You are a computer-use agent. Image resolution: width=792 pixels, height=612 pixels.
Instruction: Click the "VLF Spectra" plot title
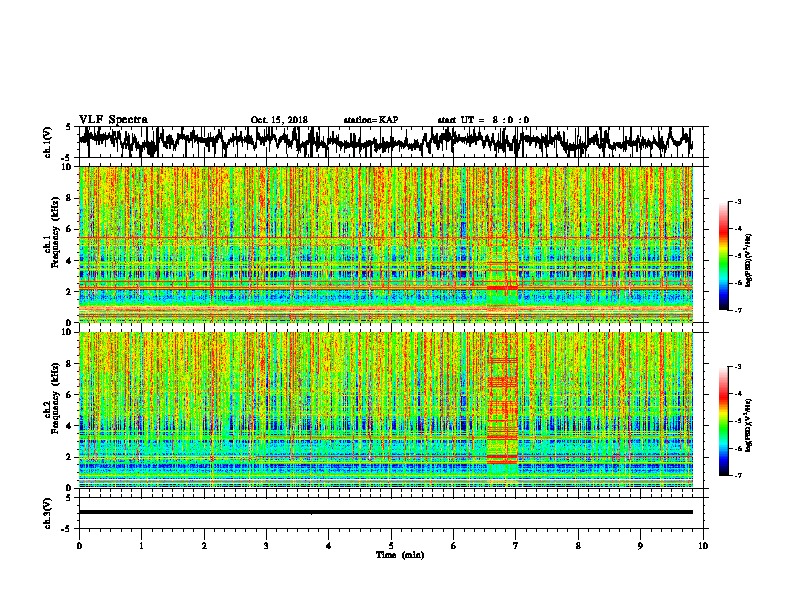113,119
